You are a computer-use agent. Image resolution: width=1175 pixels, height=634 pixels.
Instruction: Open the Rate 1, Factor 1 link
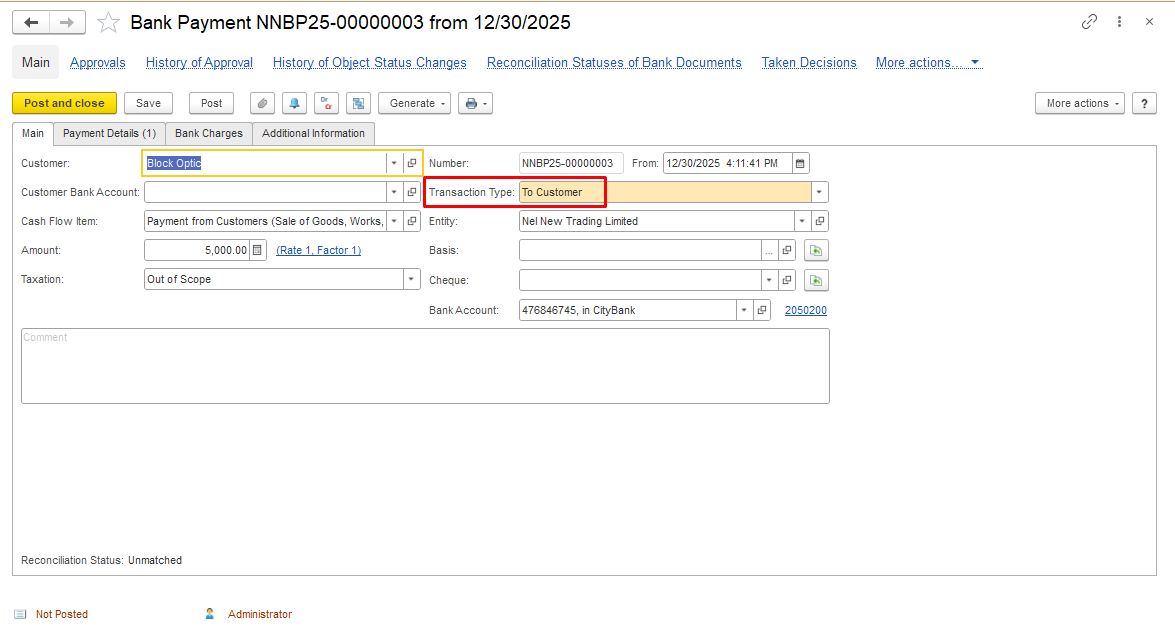318,250
